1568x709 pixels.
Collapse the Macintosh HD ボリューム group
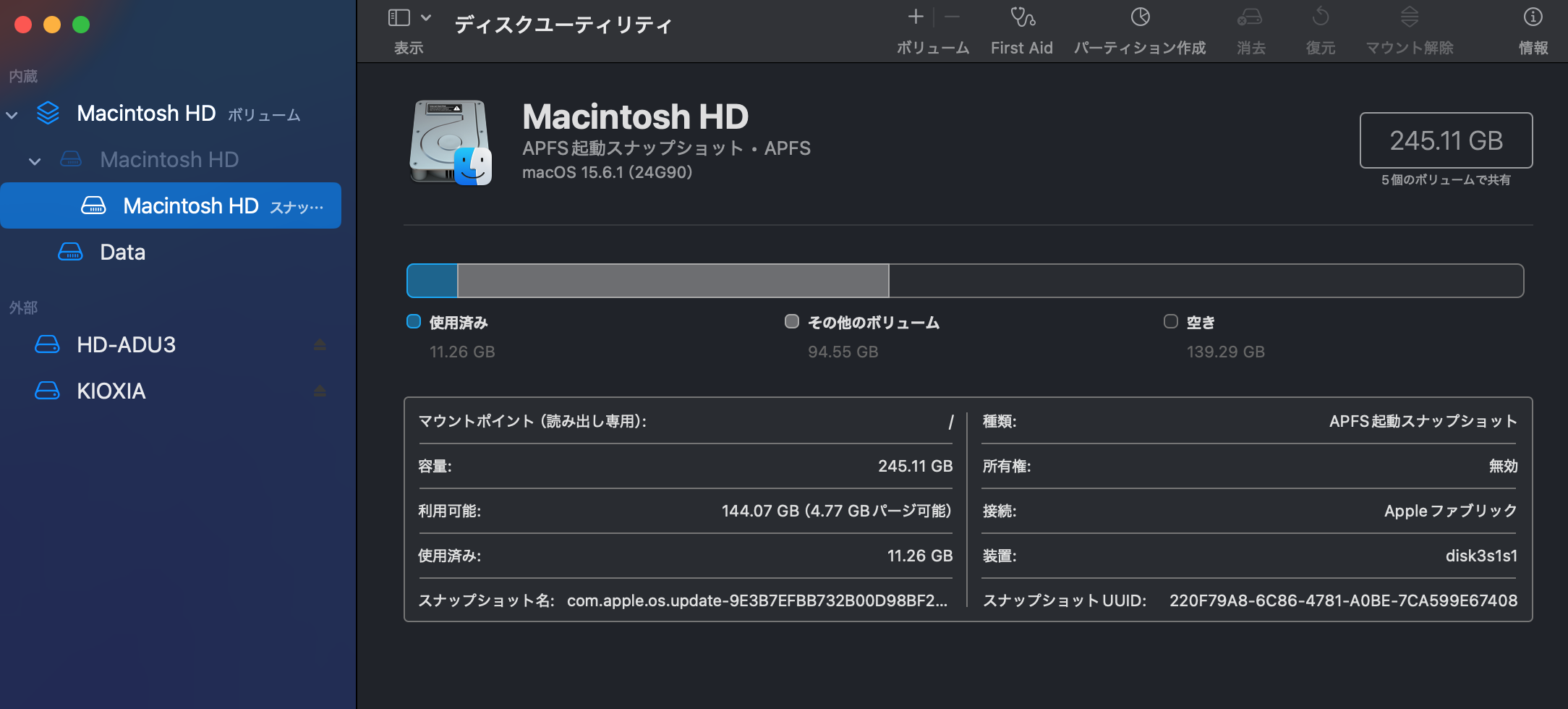click(x=12, y=114)
